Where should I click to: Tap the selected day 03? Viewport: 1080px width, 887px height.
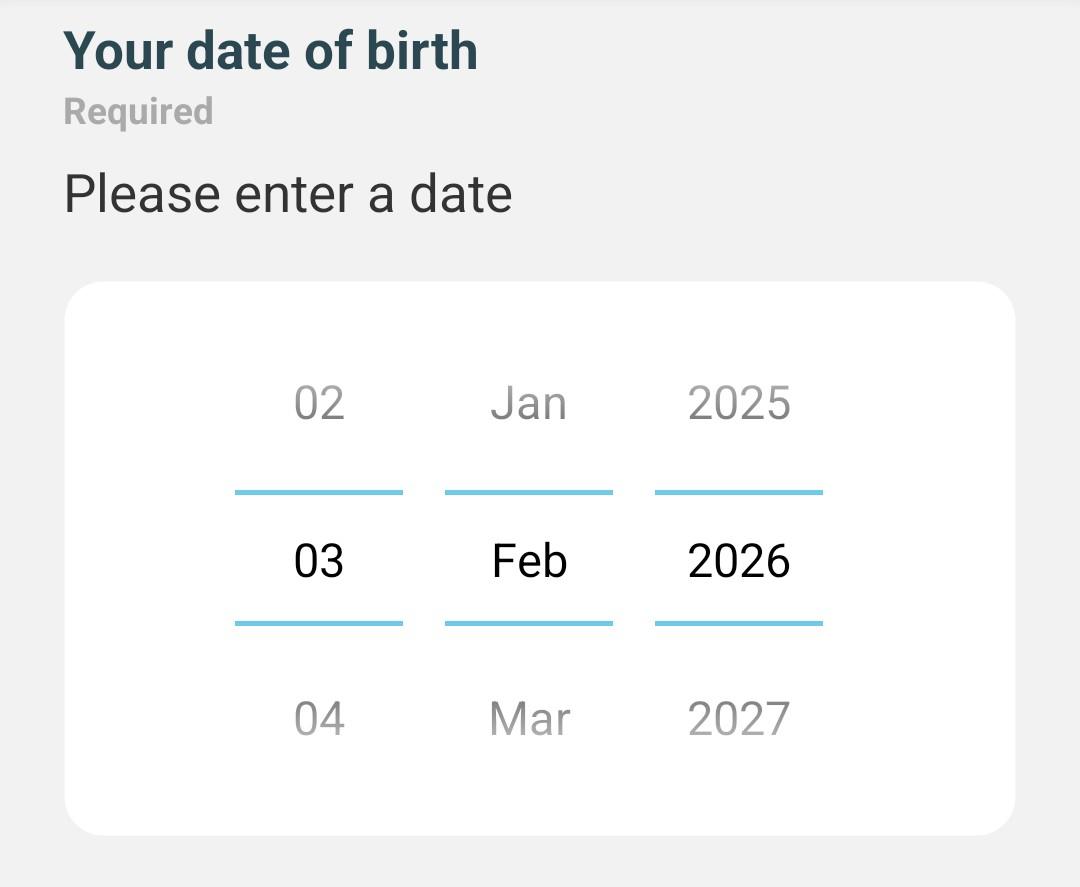(319, 561)
